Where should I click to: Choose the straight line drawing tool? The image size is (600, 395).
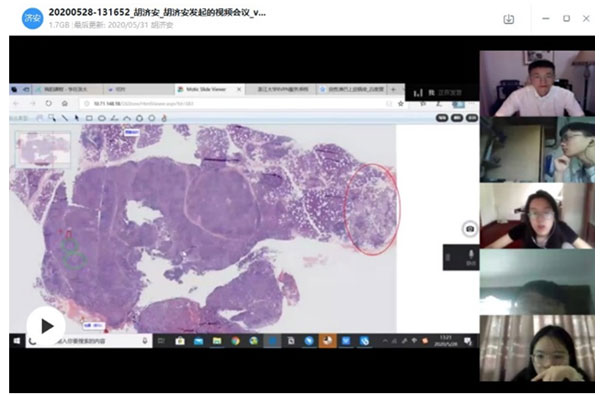click(x=65, y=118)
